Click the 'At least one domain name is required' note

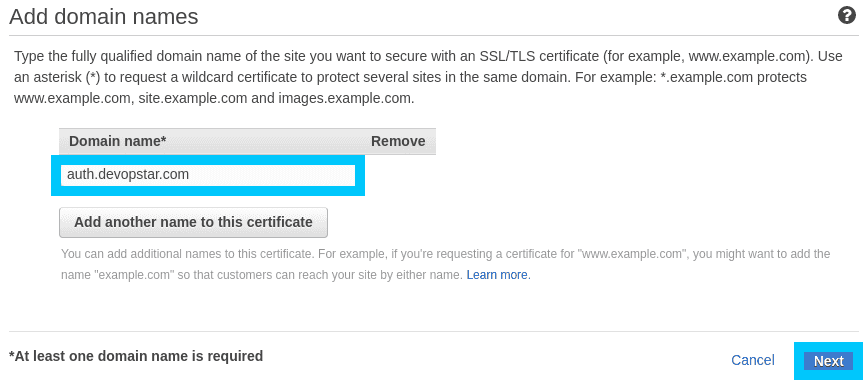point(136,356)
